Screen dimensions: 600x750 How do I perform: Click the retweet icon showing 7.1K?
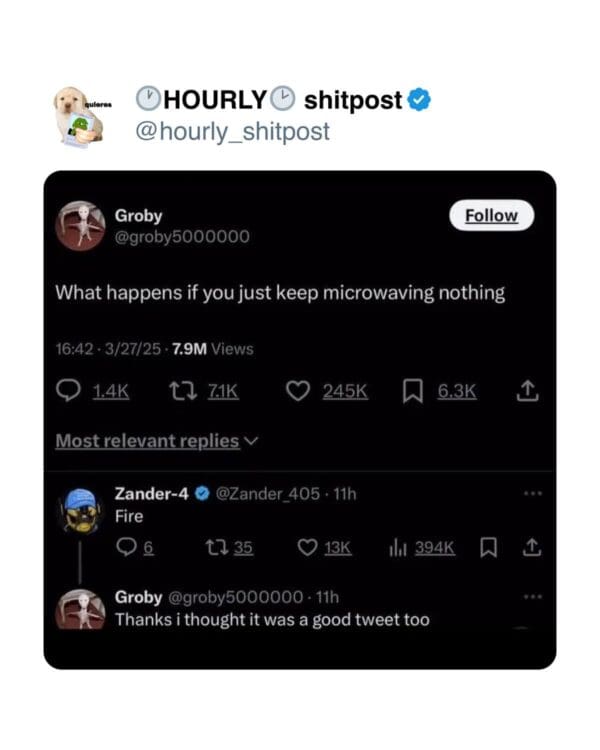point(184,393)
